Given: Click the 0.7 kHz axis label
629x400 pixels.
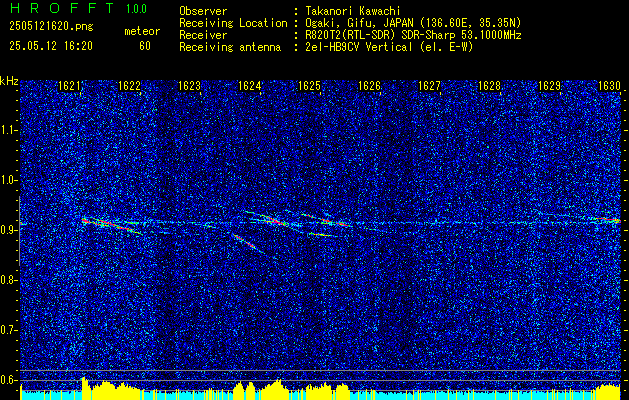Looking at the screenshot, I should click(8, 330).
